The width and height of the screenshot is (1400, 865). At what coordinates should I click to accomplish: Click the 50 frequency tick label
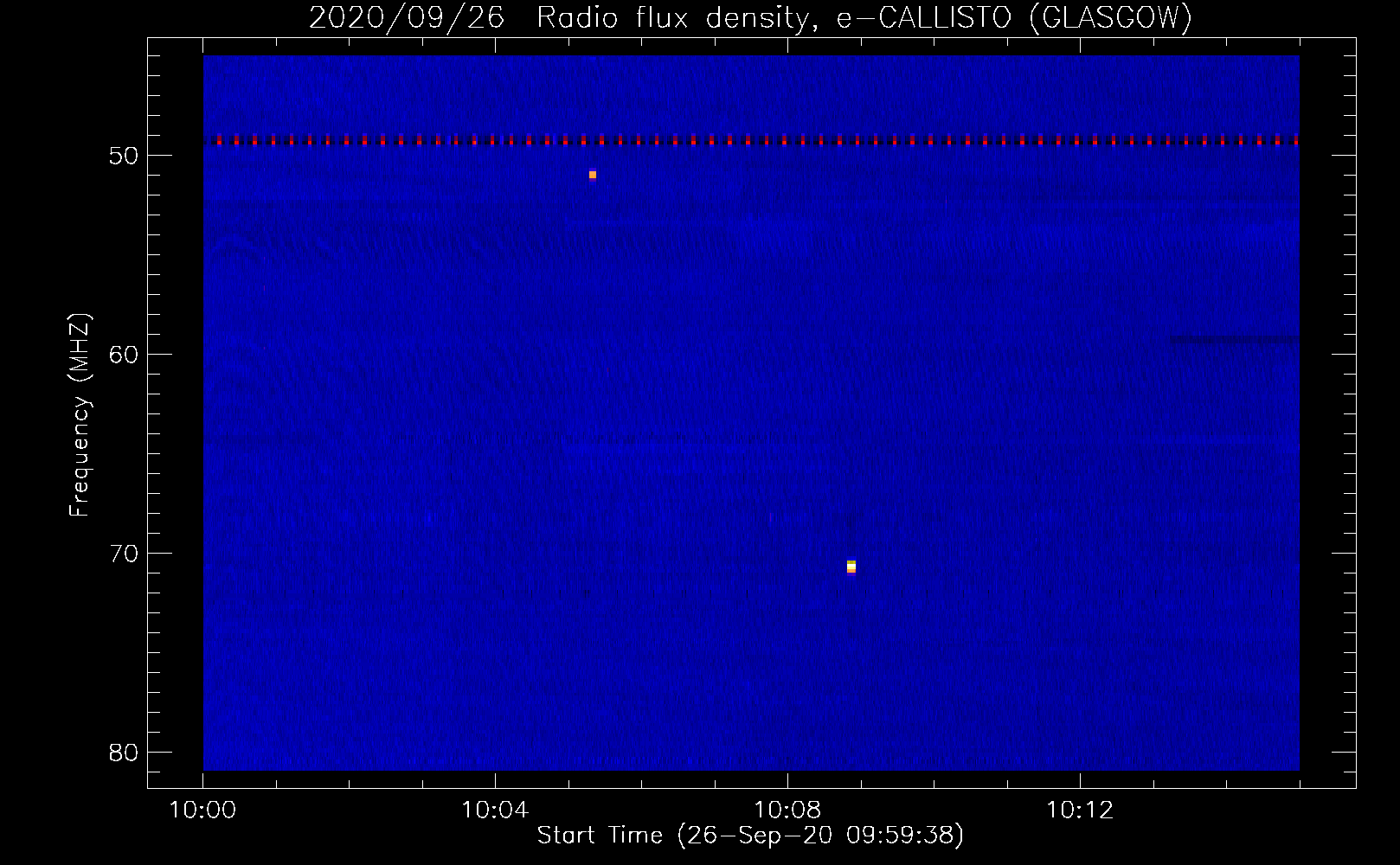pos(125,156)
